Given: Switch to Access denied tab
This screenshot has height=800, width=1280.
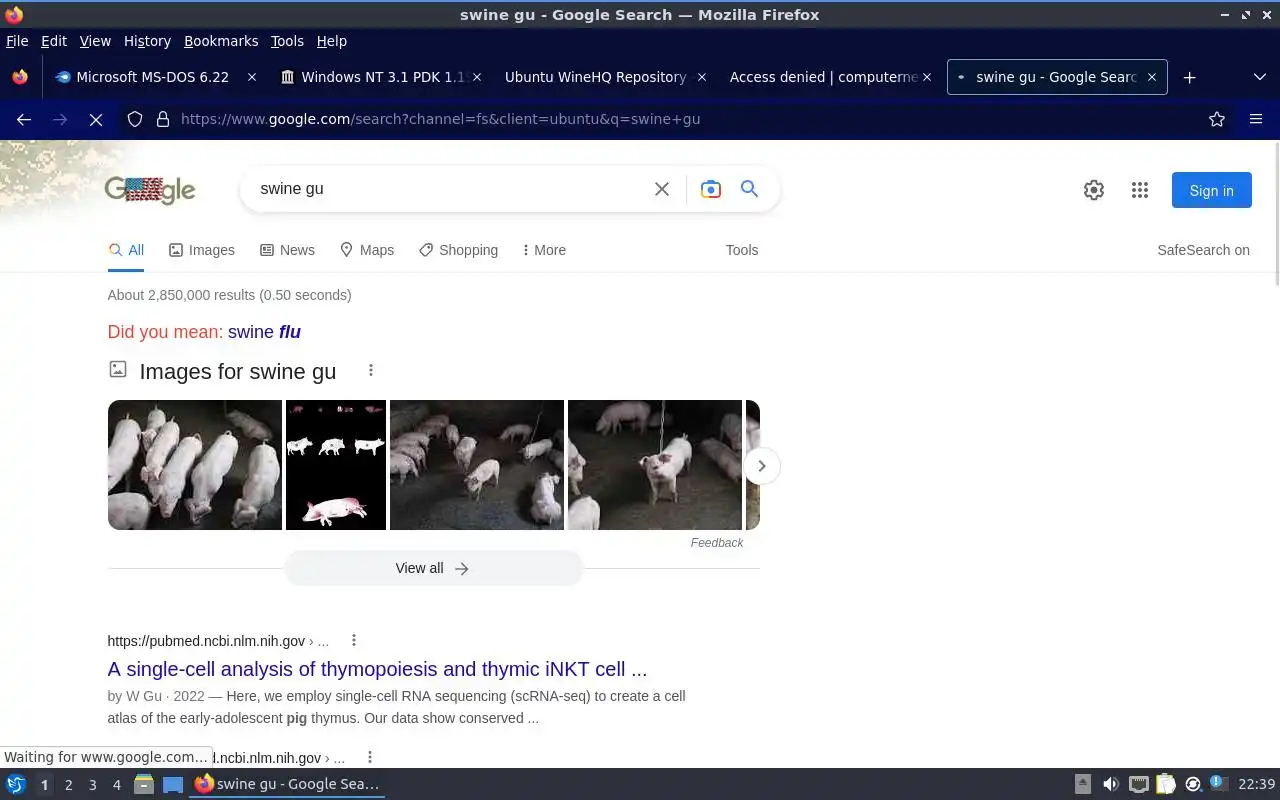Looking at the screenshot, I should tap(831, 77).
